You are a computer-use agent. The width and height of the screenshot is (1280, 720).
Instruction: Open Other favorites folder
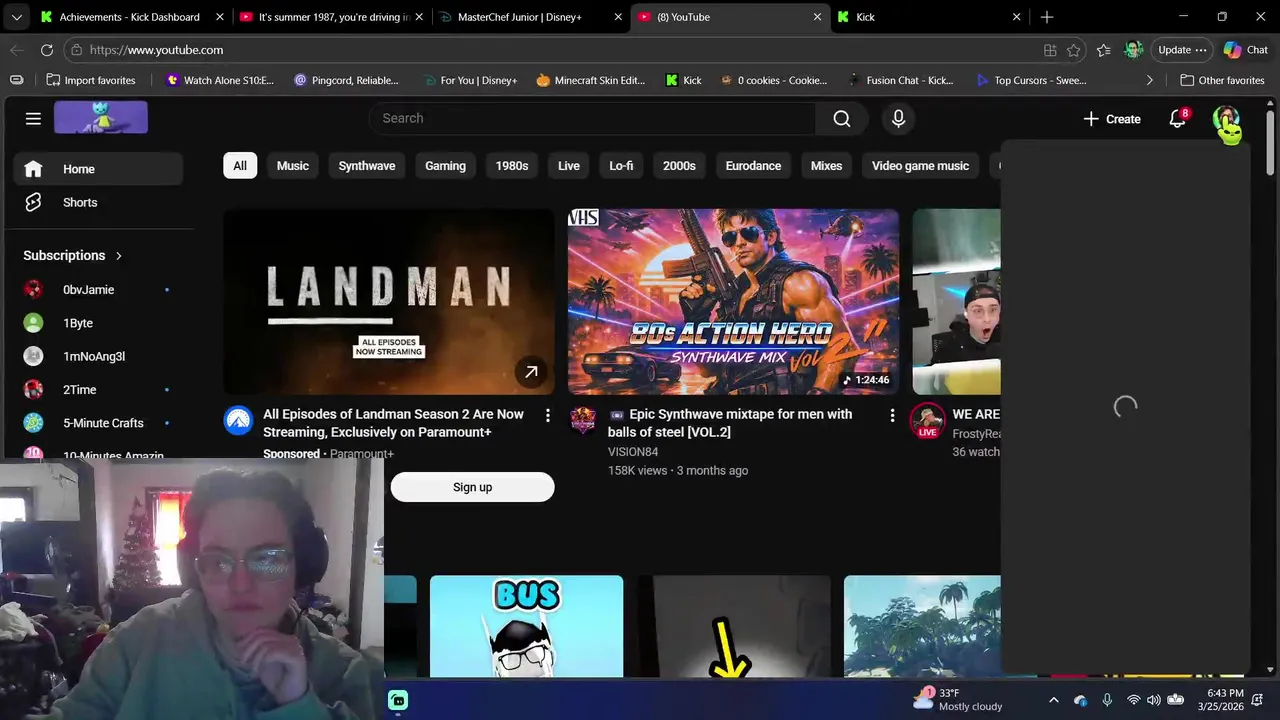(x=1222, y=80)
